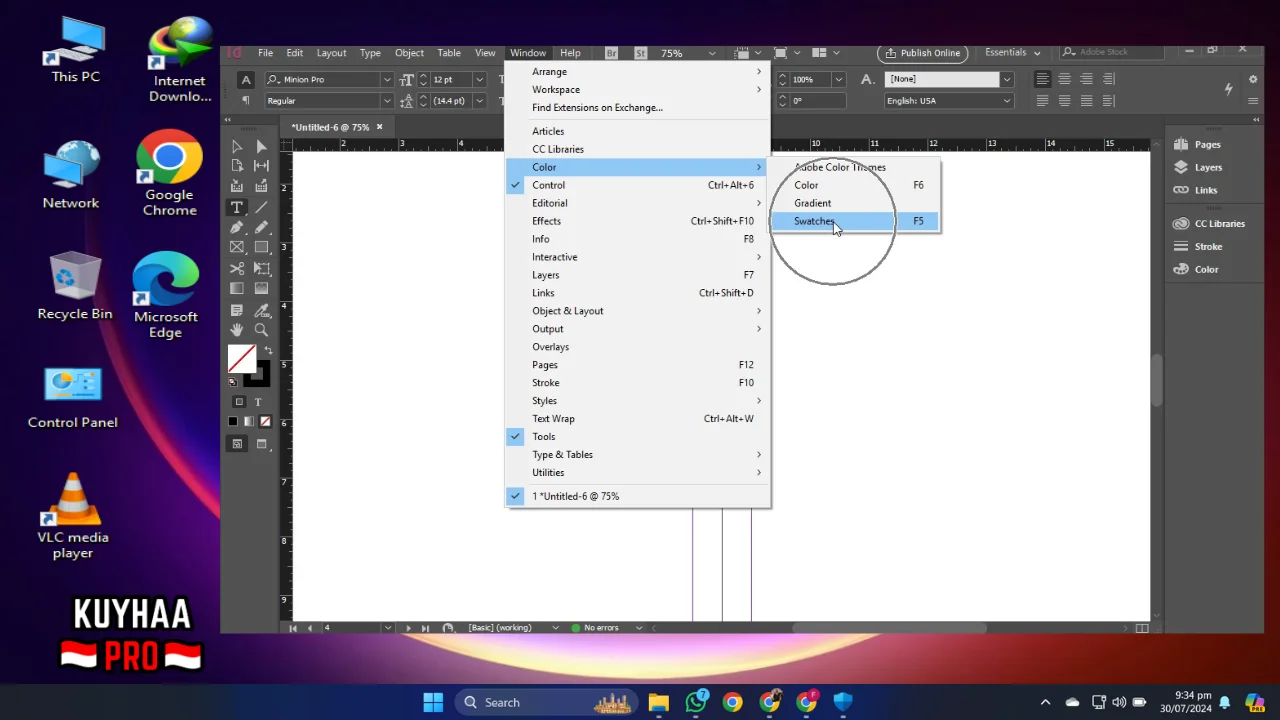Pick the Content Placer tool
Image resolution: width=1280 pixels, height=720 pixels.
click(261, 186)
